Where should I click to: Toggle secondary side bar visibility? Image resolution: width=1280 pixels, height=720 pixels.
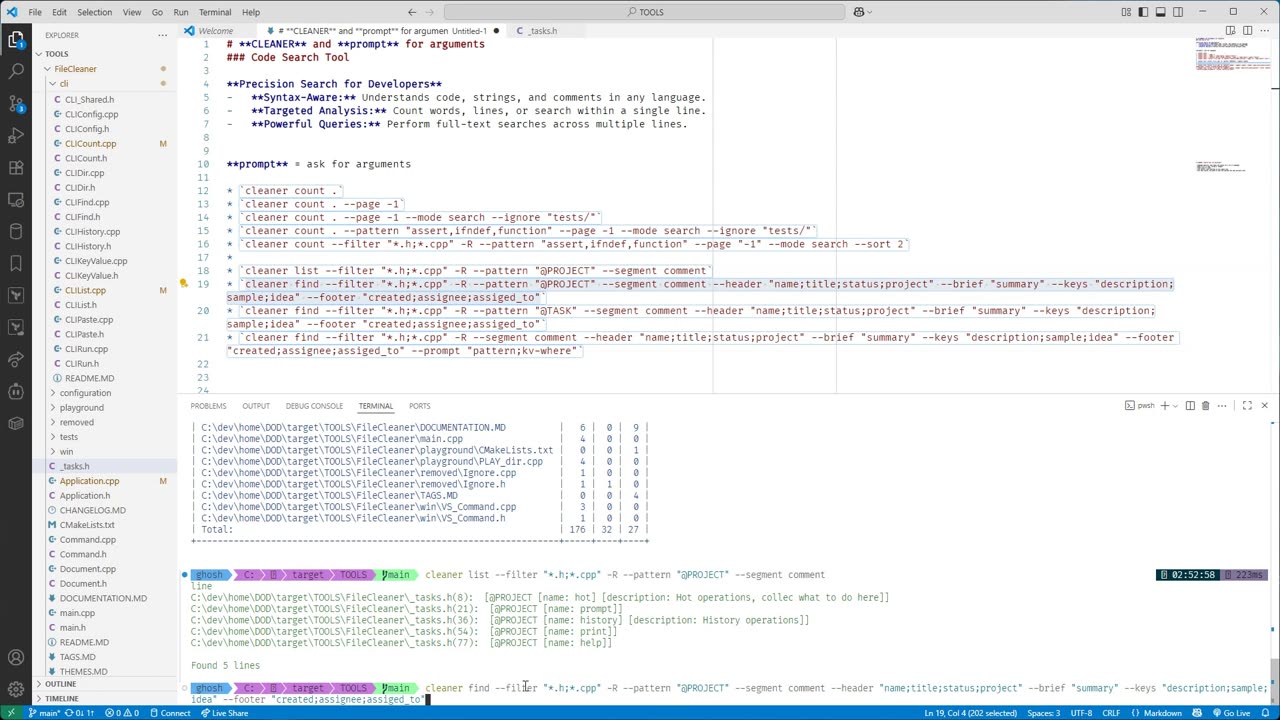pos(1177,12)
